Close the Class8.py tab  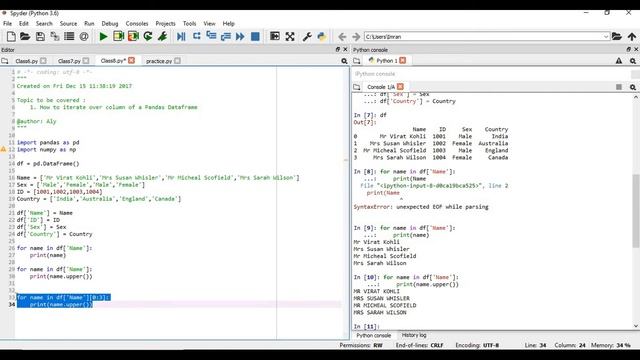point(131,60)
